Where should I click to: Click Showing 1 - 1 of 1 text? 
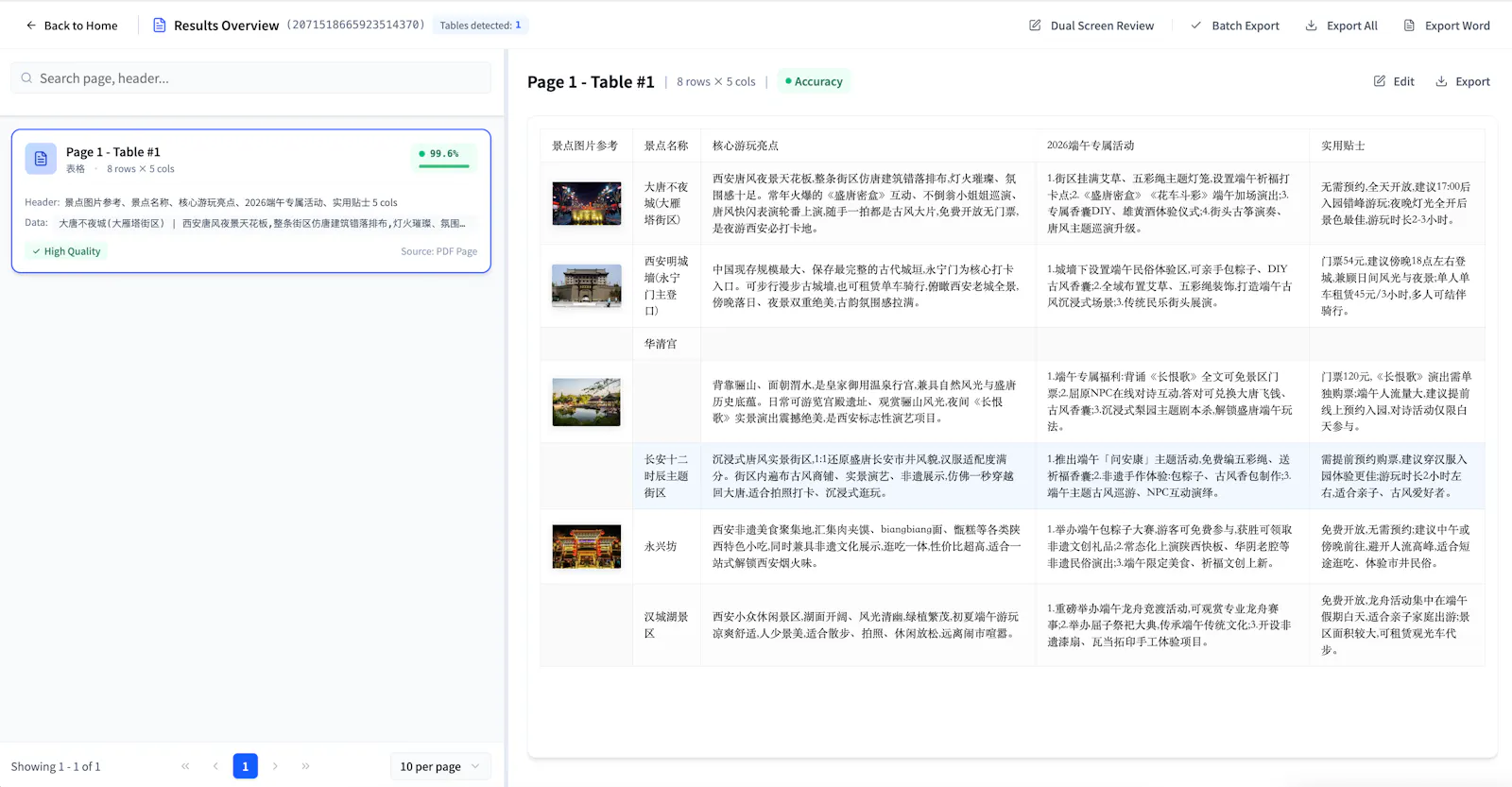pos(56,766)
